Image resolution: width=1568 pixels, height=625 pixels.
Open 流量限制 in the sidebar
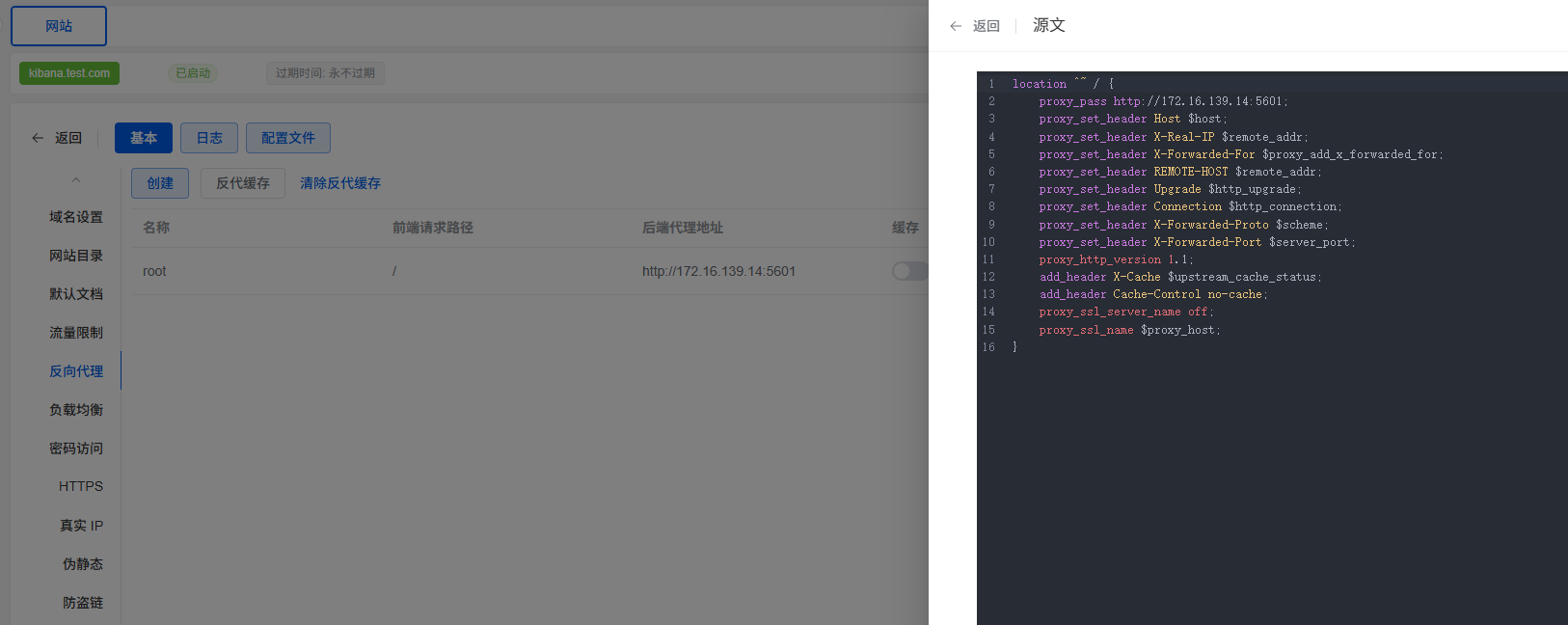coord(76,333)
